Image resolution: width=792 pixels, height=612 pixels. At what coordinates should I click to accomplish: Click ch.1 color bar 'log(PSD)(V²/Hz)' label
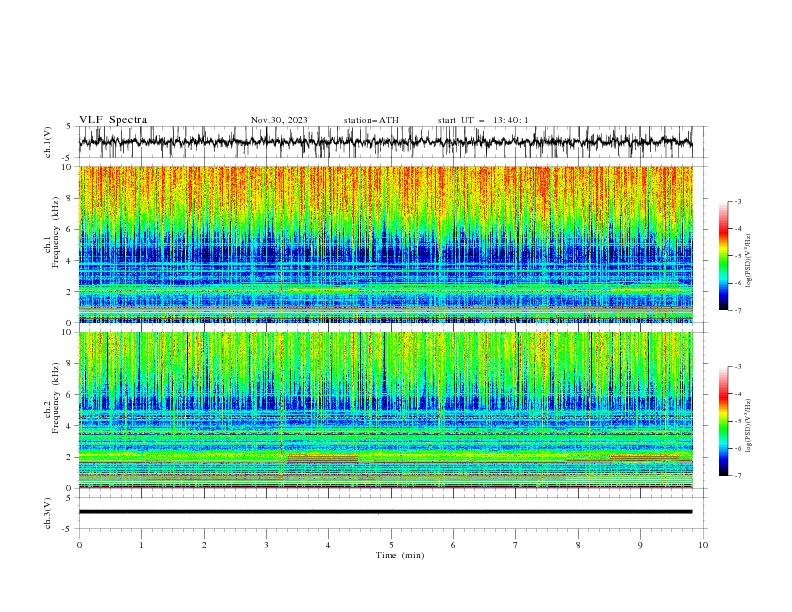[749, 261]
